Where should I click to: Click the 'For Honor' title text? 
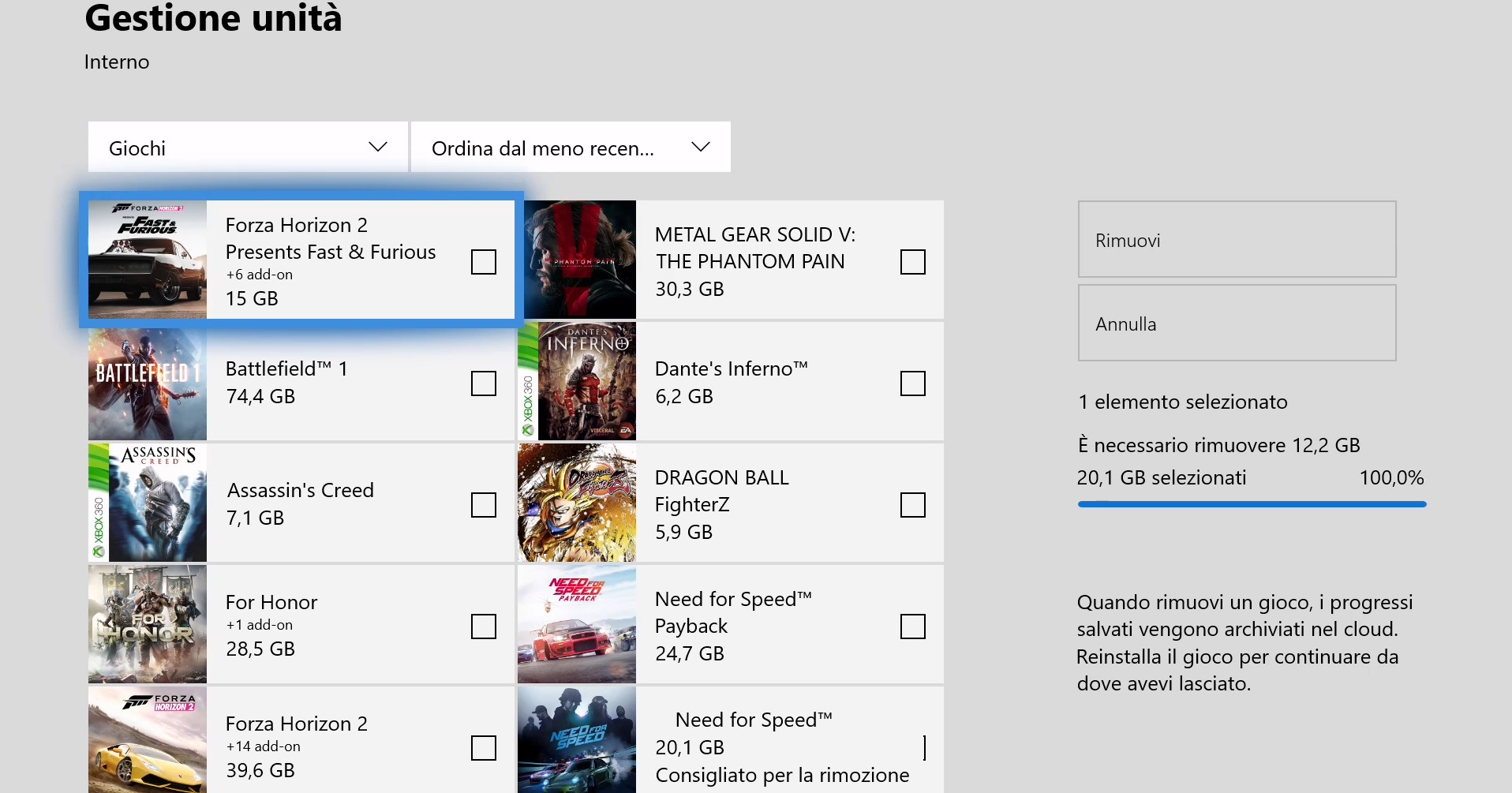coord(271,602)
